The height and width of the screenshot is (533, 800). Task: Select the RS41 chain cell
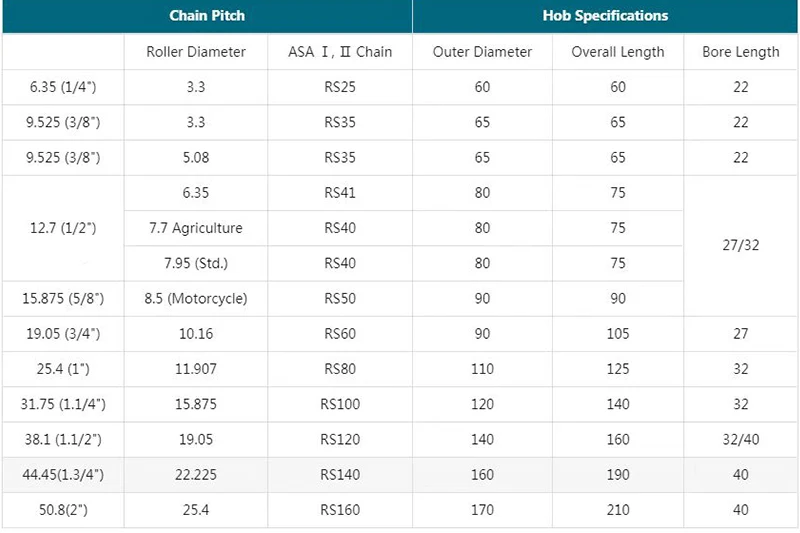(341, 193)
